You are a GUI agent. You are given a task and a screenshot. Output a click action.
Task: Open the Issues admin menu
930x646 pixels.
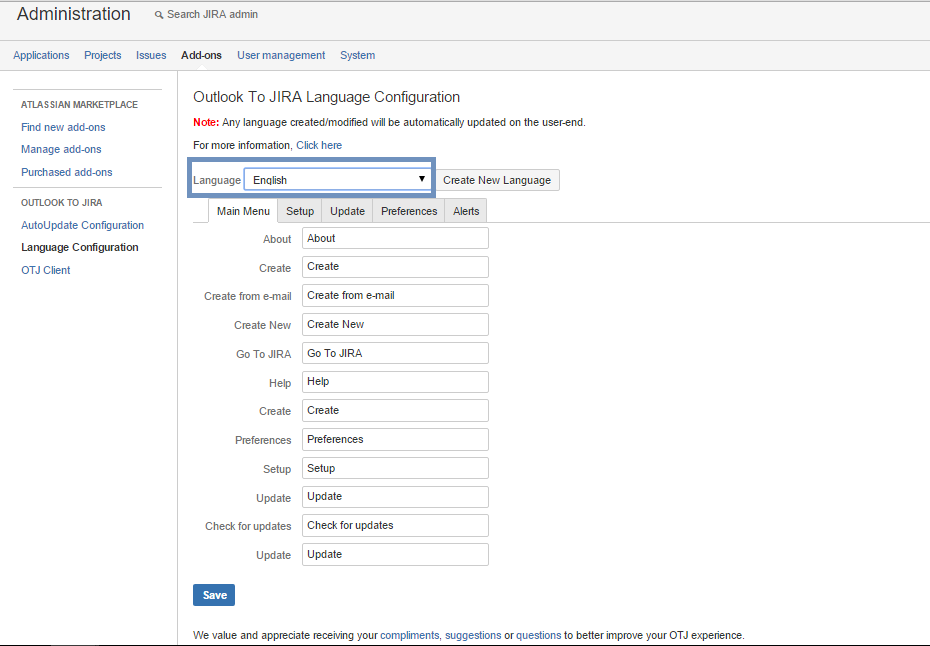pyautogui.click(x=151, y=55)
